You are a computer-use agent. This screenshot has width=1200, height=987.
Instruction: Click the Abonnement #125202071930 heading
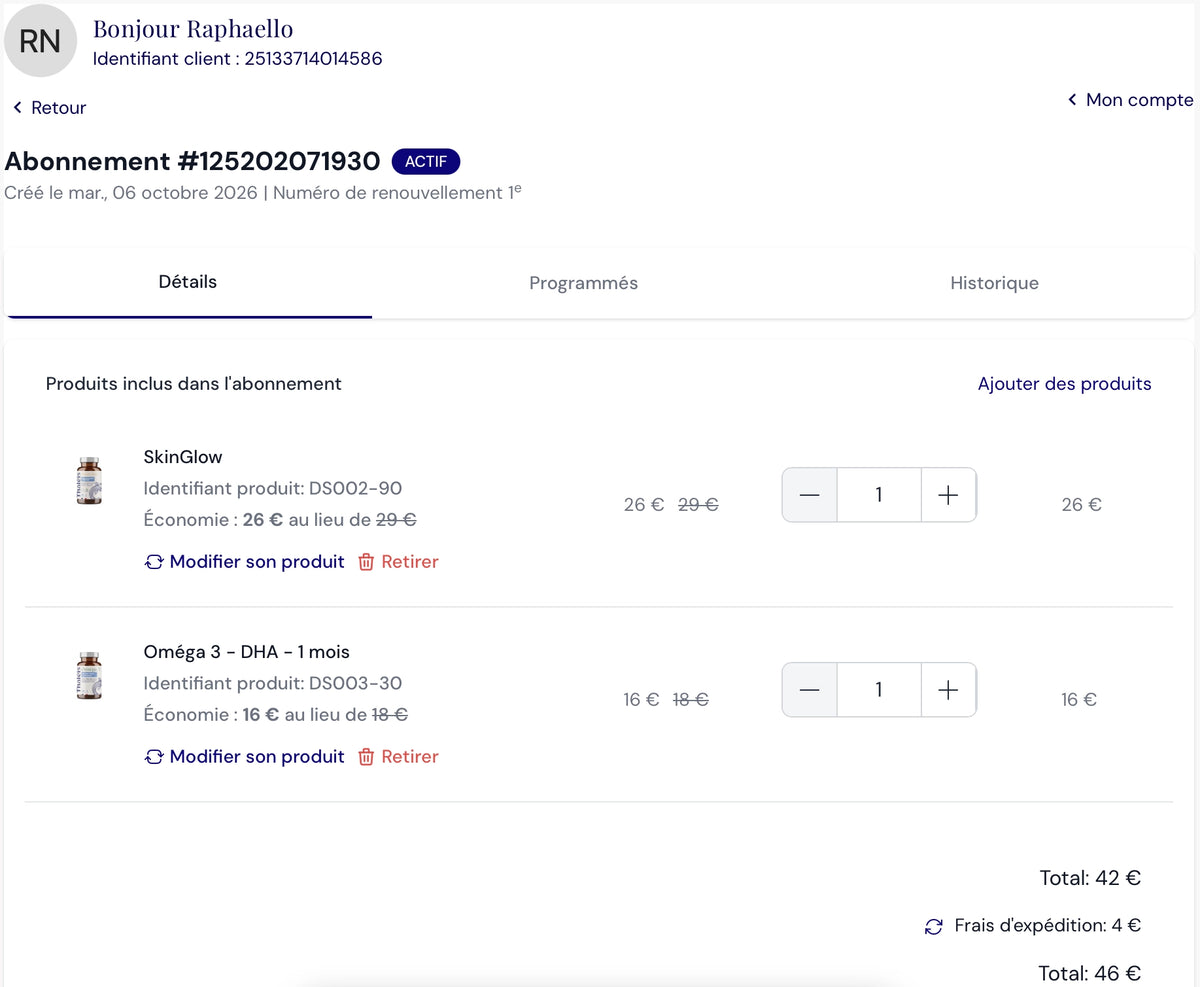193,161
